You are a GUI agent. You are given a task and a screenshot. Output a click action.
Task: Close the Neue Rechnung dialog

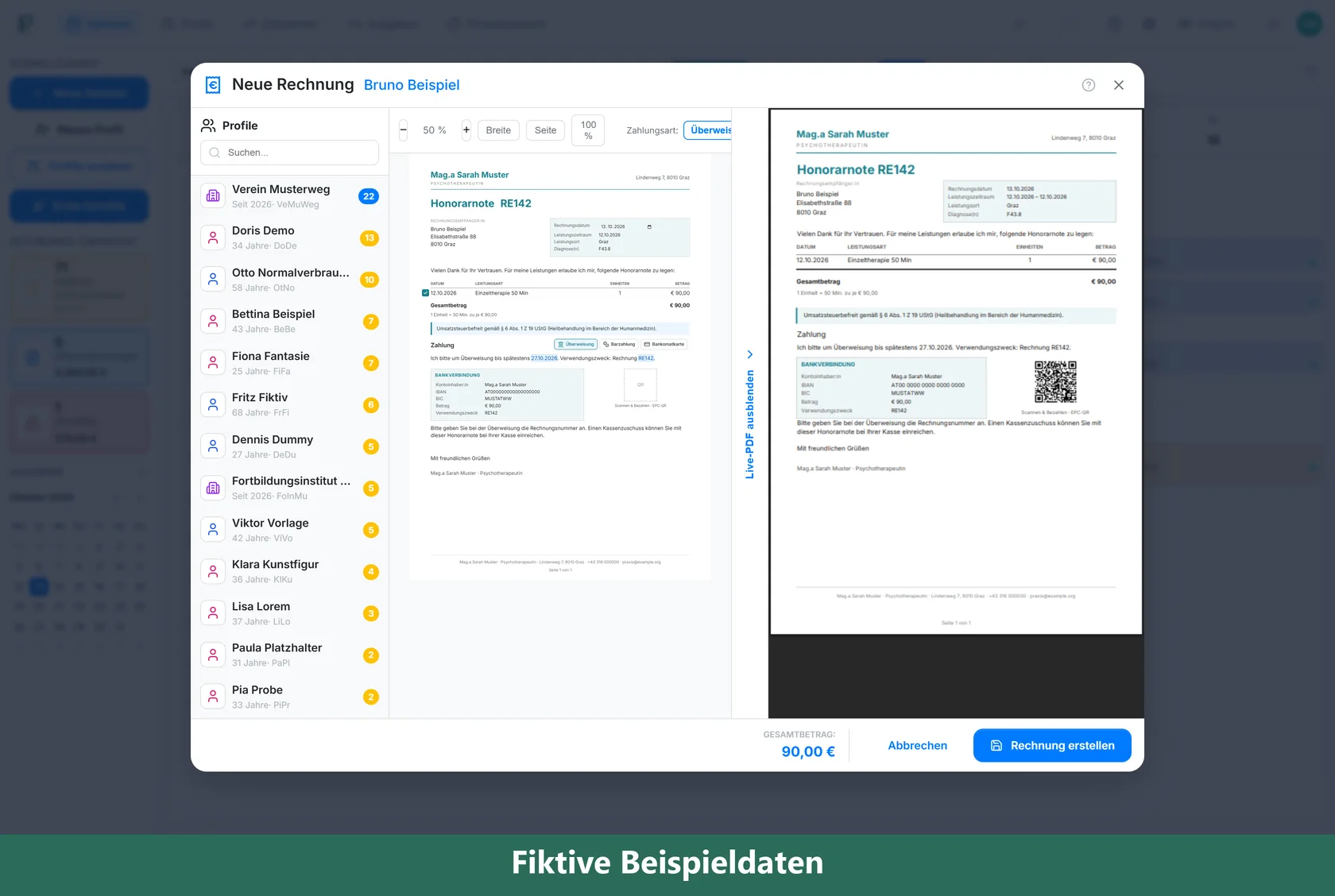1119,85
